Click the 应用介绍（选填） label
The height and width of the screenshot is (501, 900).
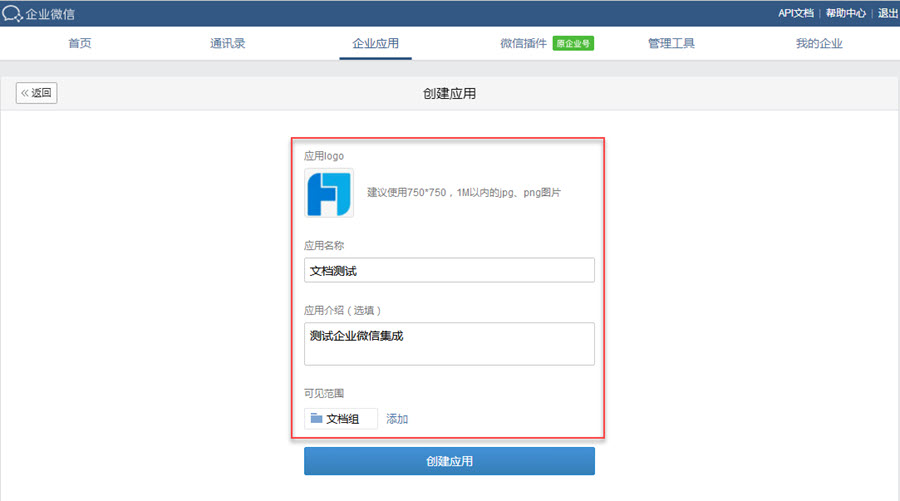343,310
